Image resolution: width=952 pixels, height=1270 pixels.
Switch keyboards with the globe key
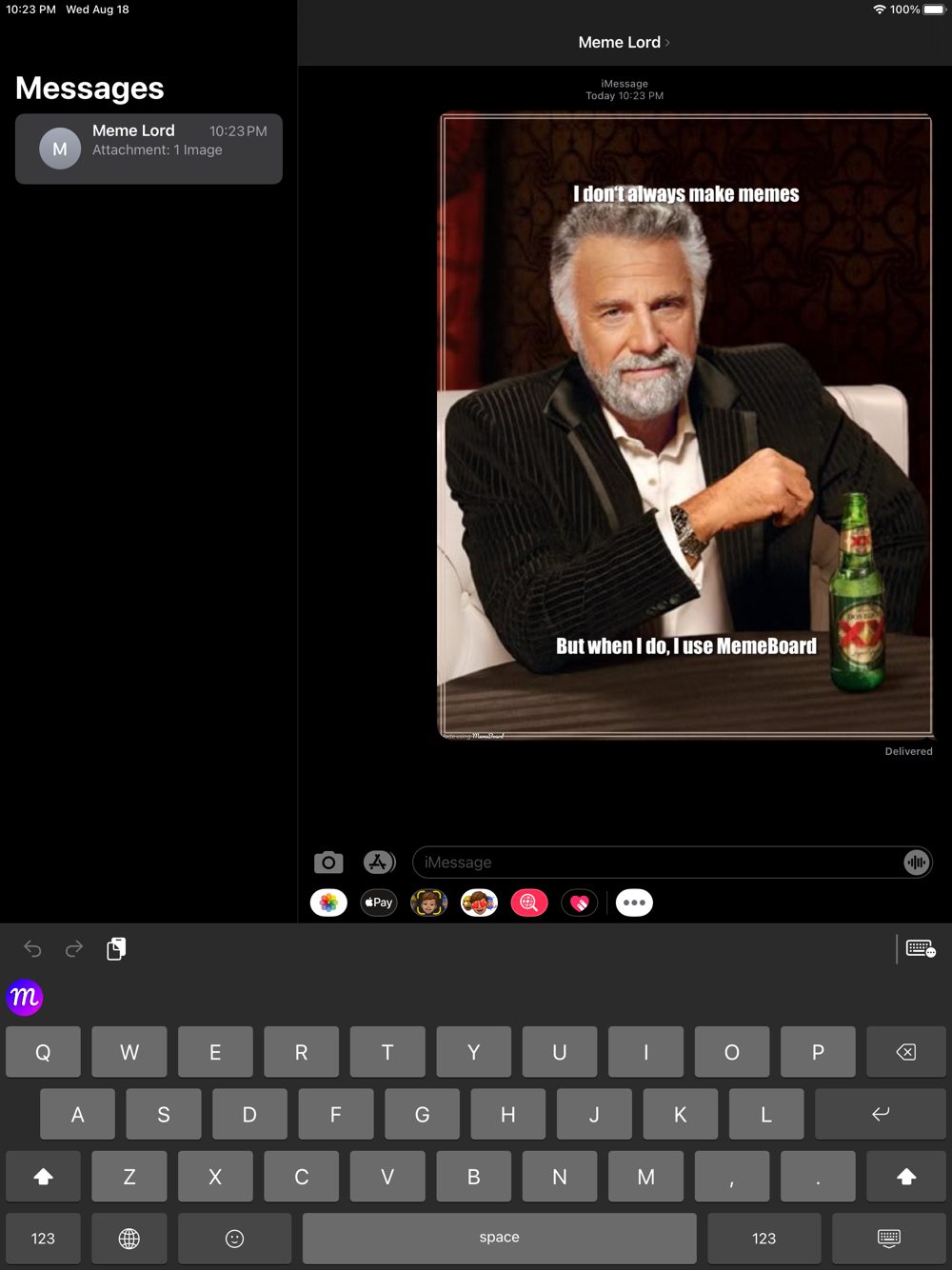[129, 1238]
